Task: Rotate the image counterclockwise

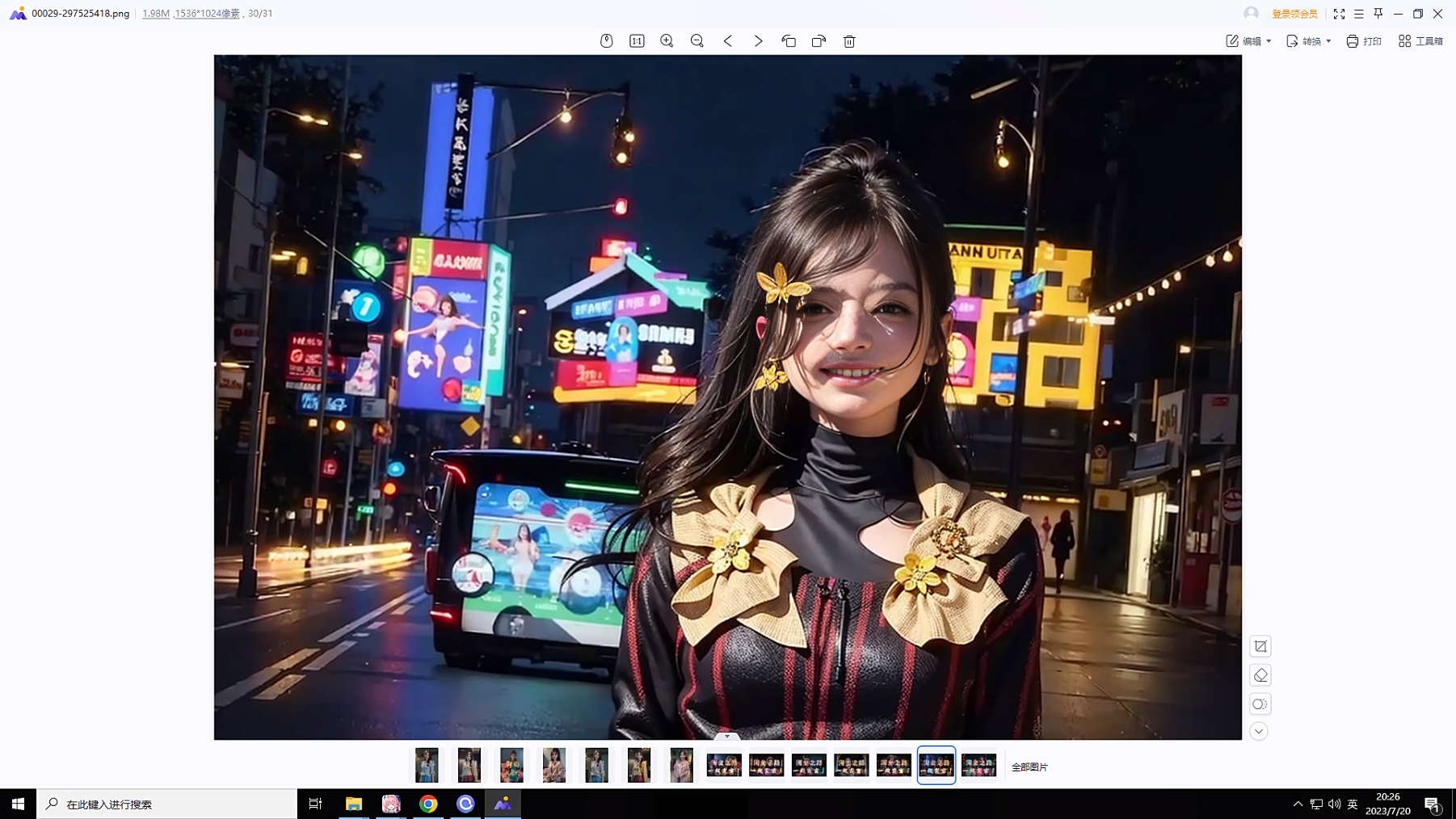Action: coord(789,41)
